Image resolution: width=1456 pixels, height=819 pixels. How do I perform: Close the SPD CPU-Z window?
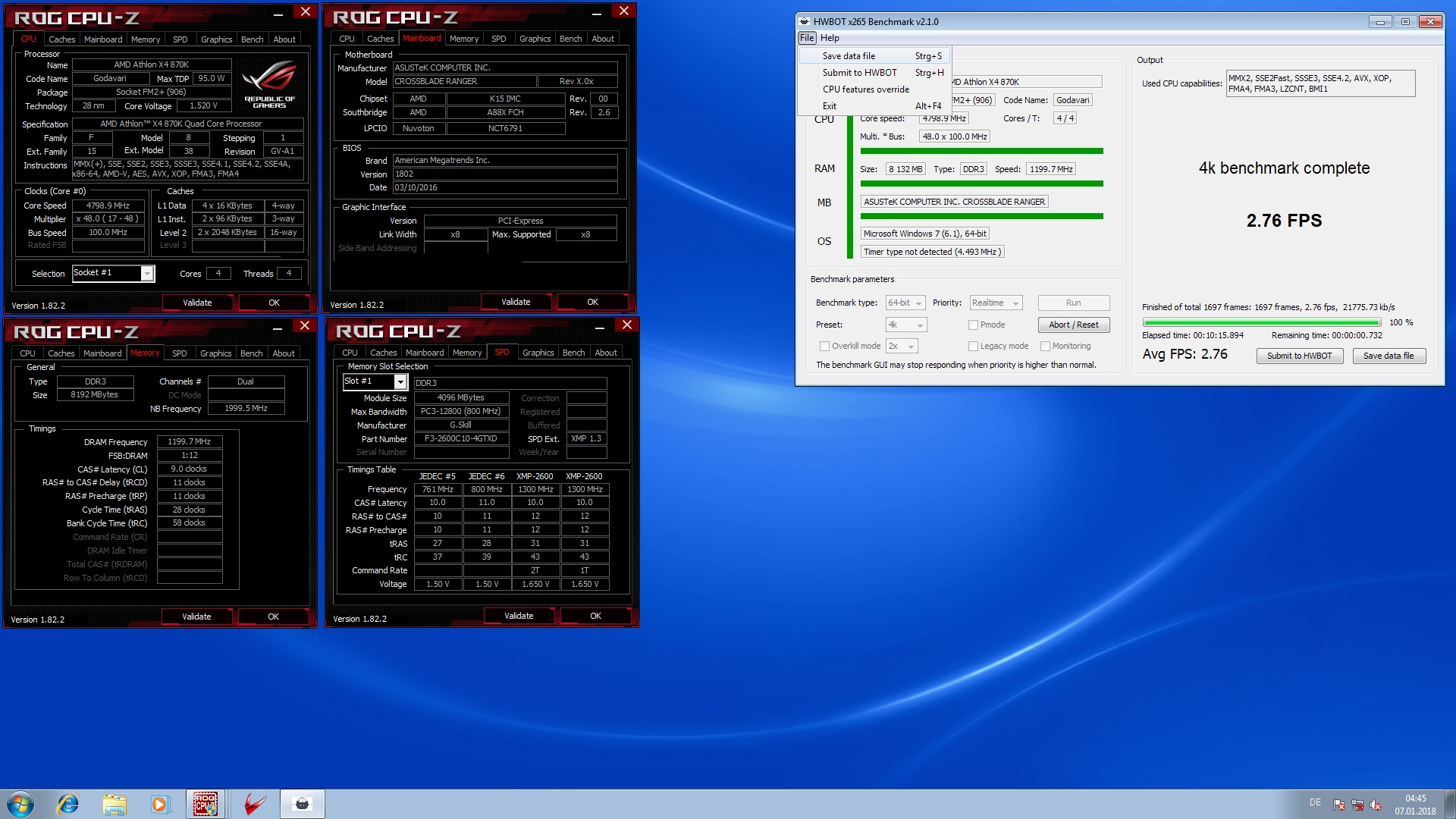[627, 325]
